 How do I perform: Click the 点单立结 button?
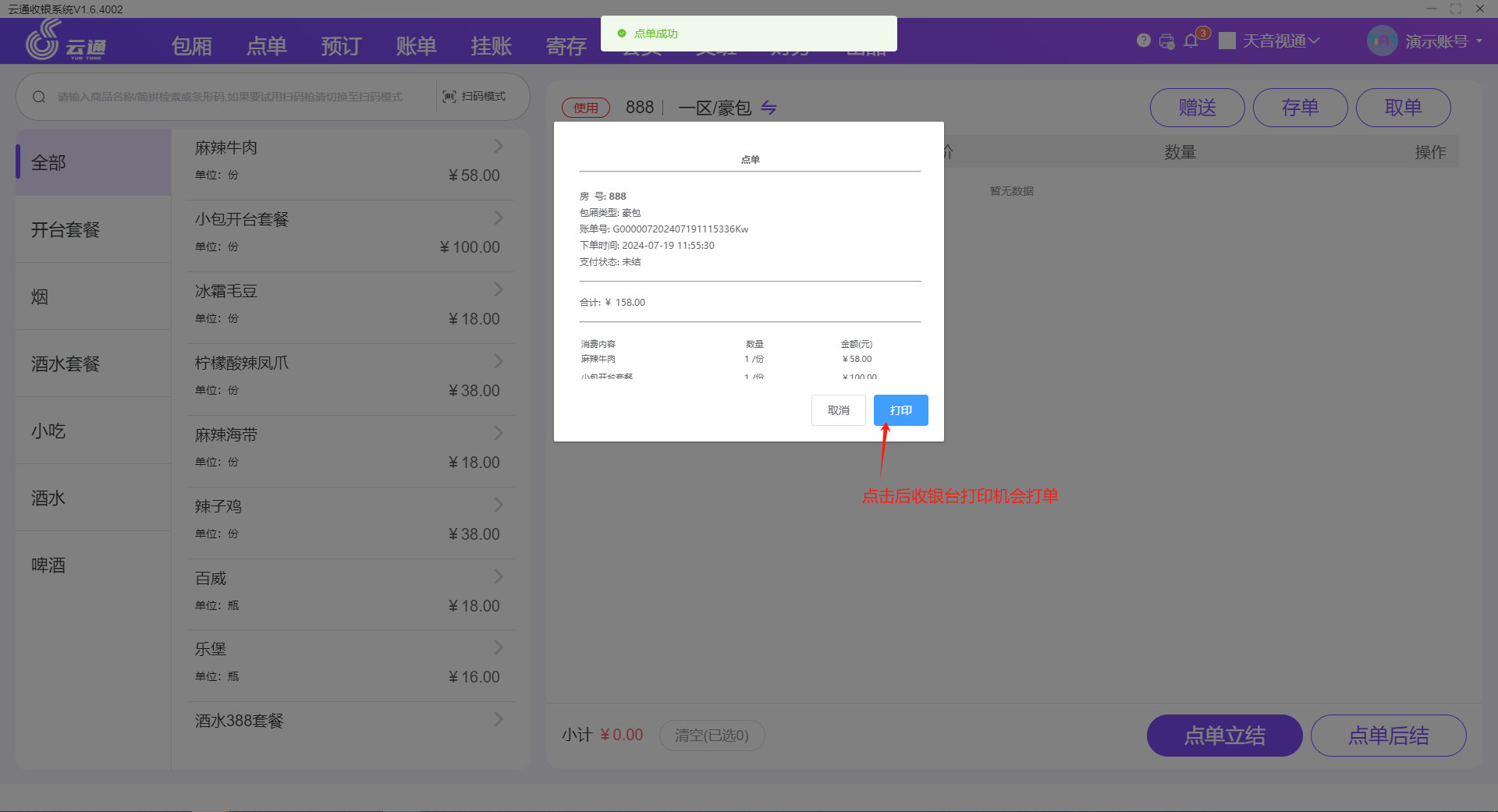coord(1224,736)
